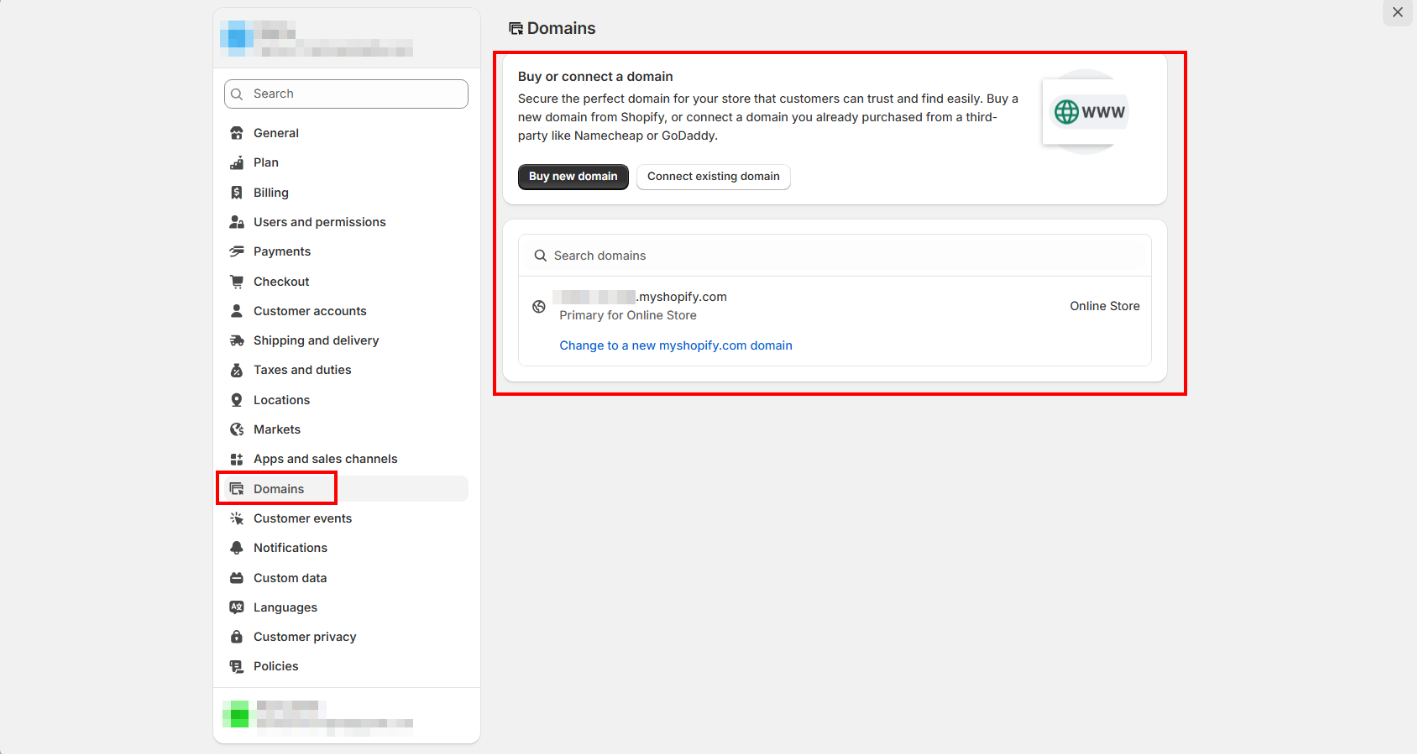Open the Plan settings page
Viewport: 1417px width, 754px height.
click(x=266, y=163)
